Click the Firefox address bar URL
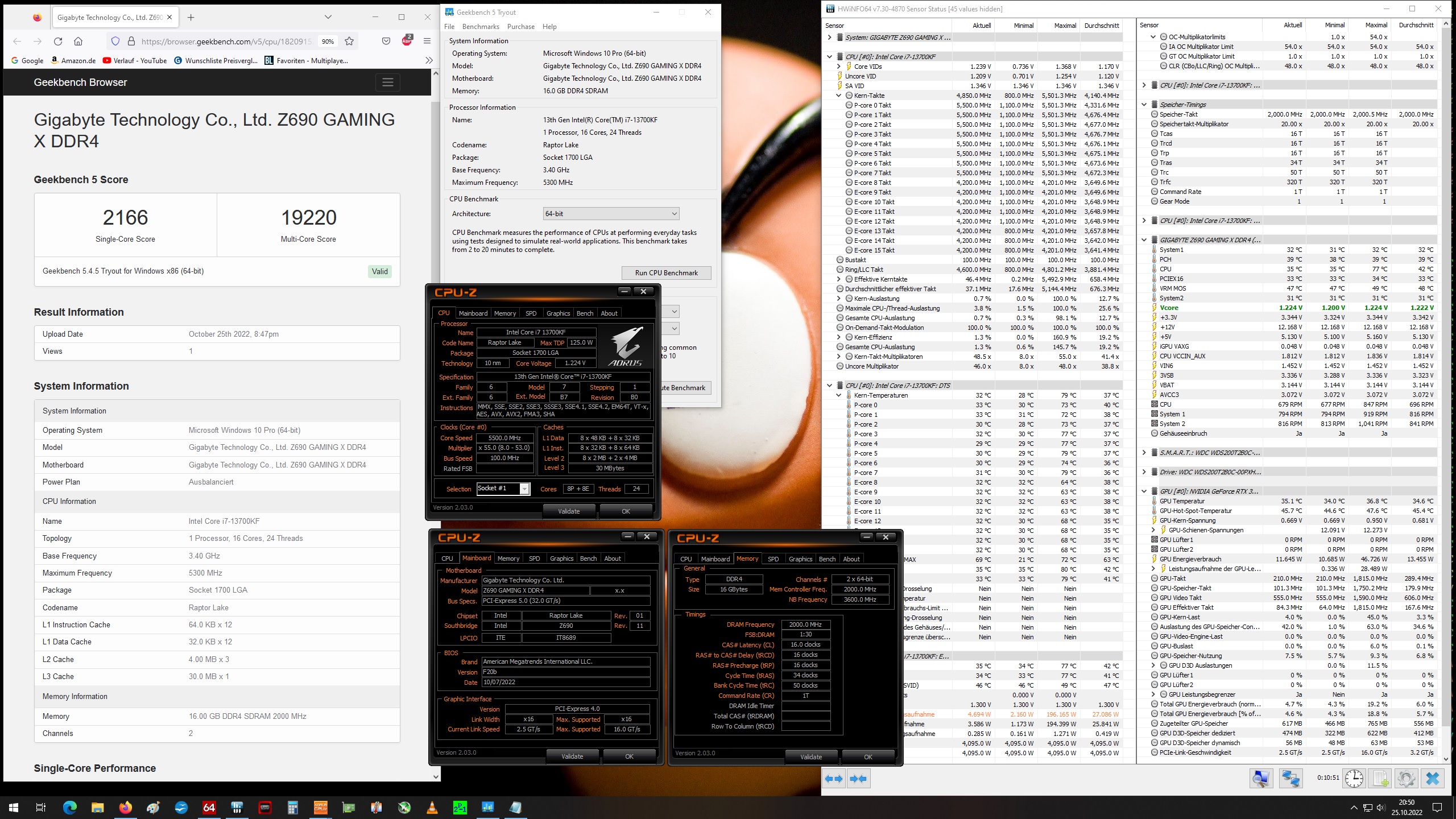This screenshot has height=819, width=1456. pos(226,42)
